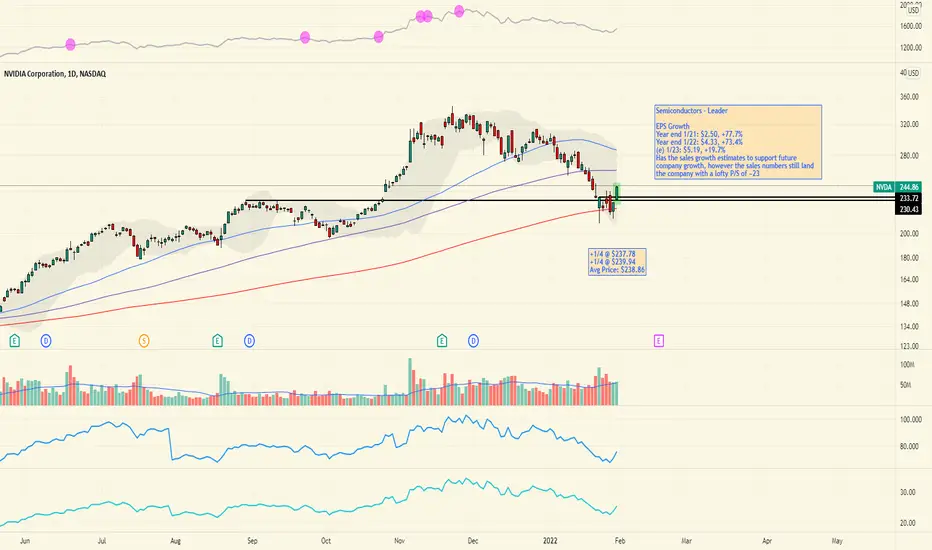Click the pink dot on the June index line
This screenshot has width=932, height=550.
pyautogui.click(x=70, y=44)
